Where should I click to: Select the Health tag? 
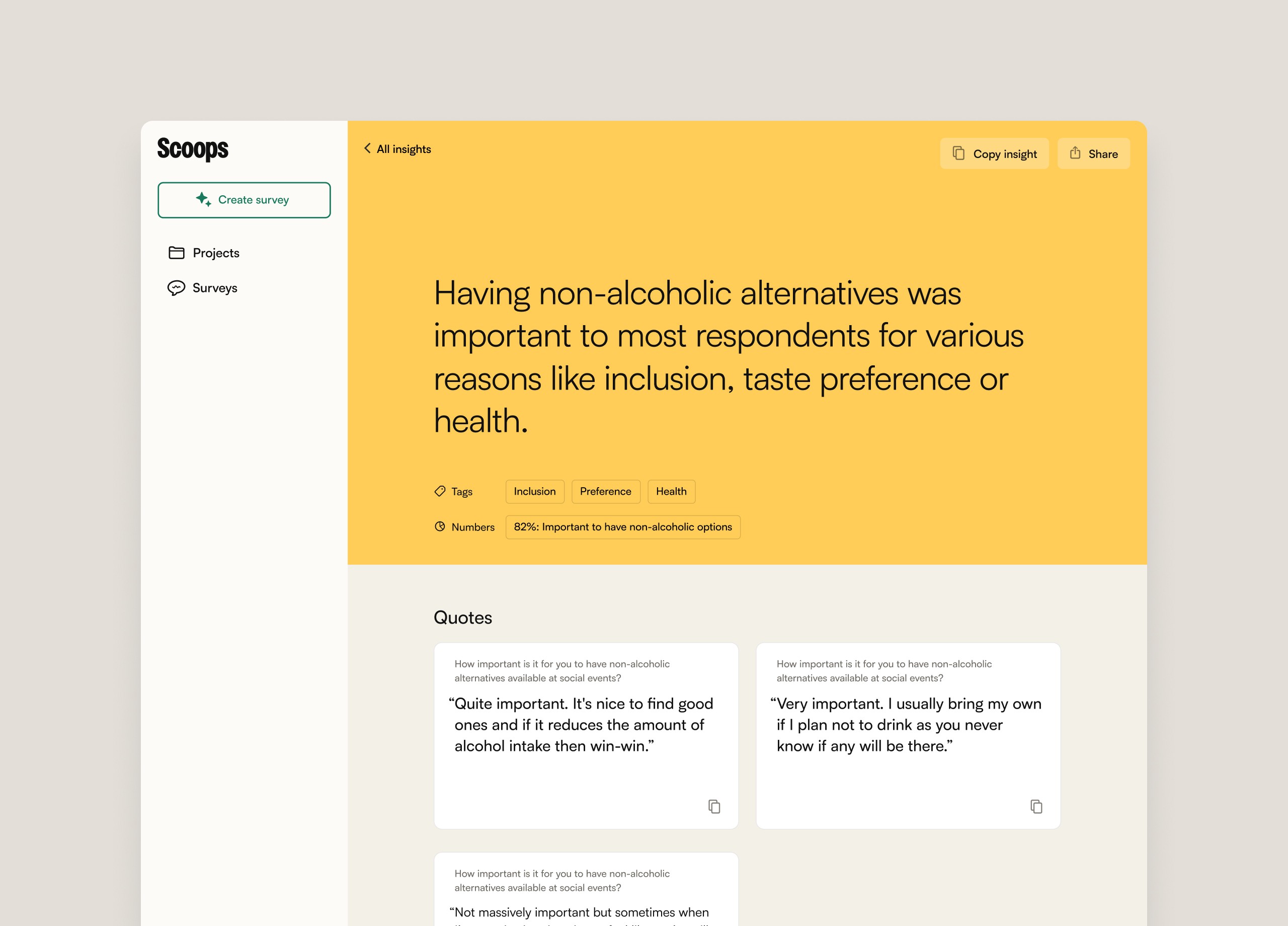click(x=671, y=491)
